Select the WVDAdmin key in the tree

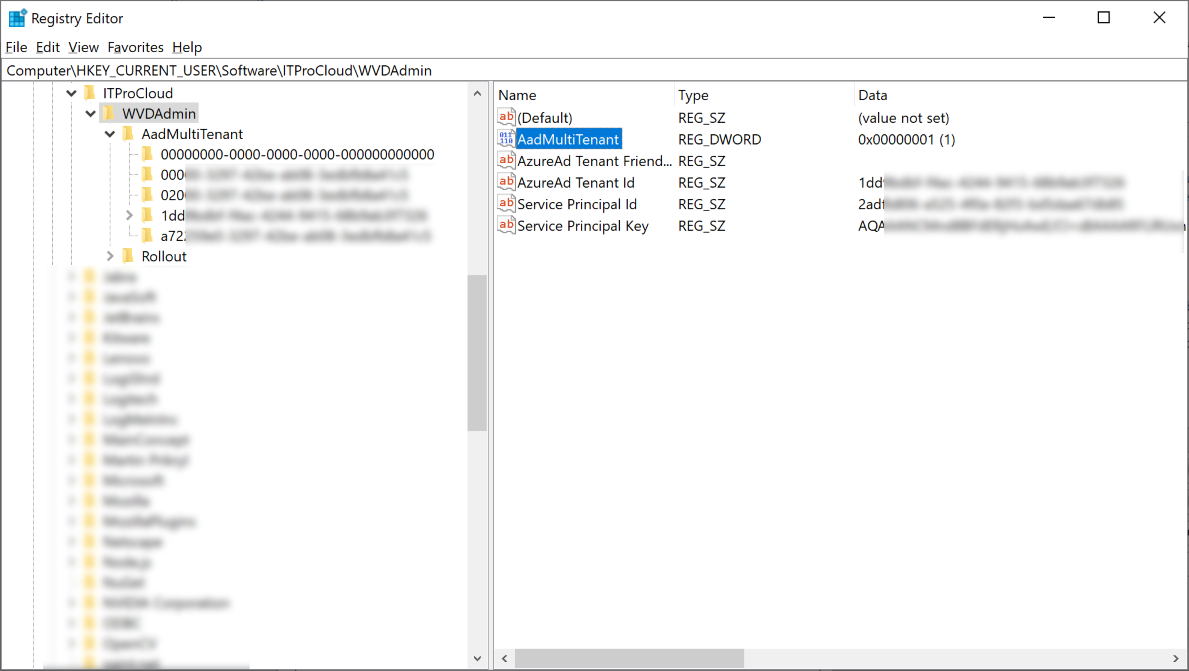(159, 114)
